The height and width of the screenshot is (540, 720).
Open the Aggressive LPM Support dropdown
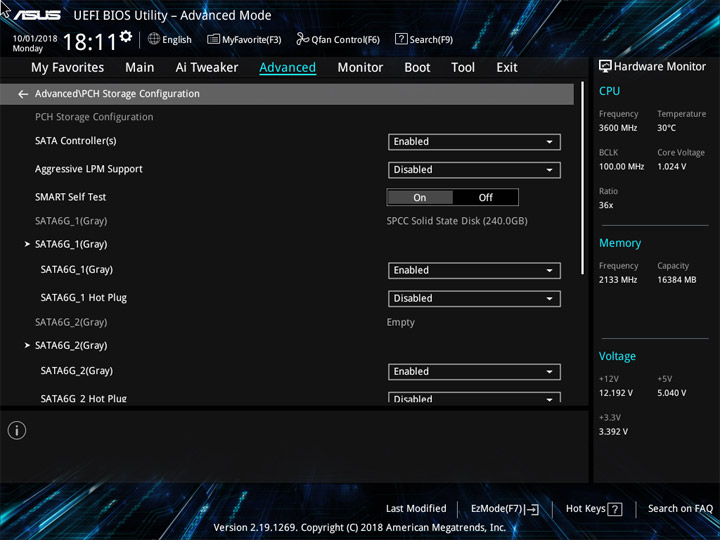click(474, 170)
